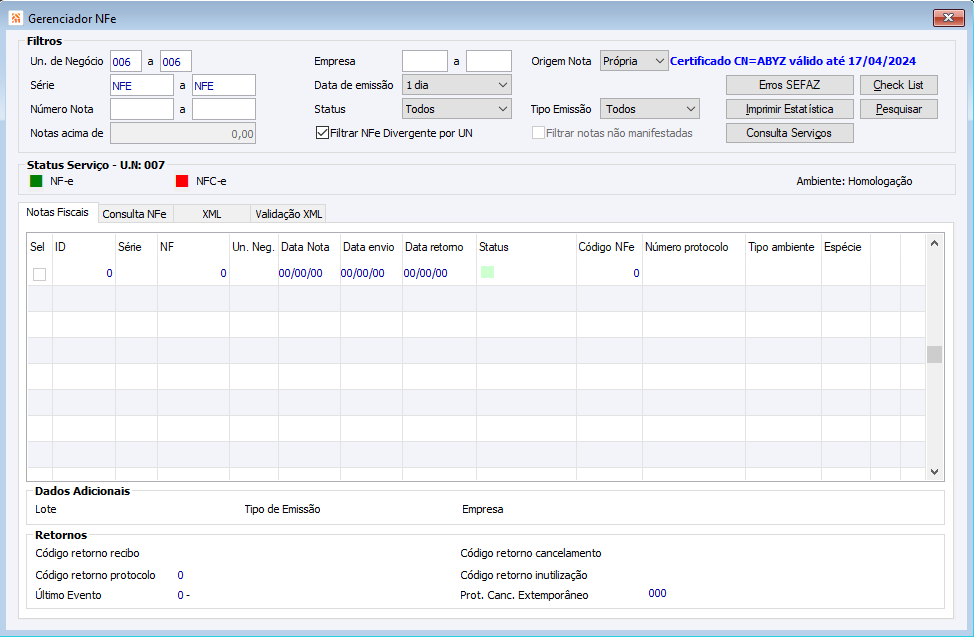This screenshot has height=637, width=974.
Task: Click the first Série input field
Action: pos(142,85)
